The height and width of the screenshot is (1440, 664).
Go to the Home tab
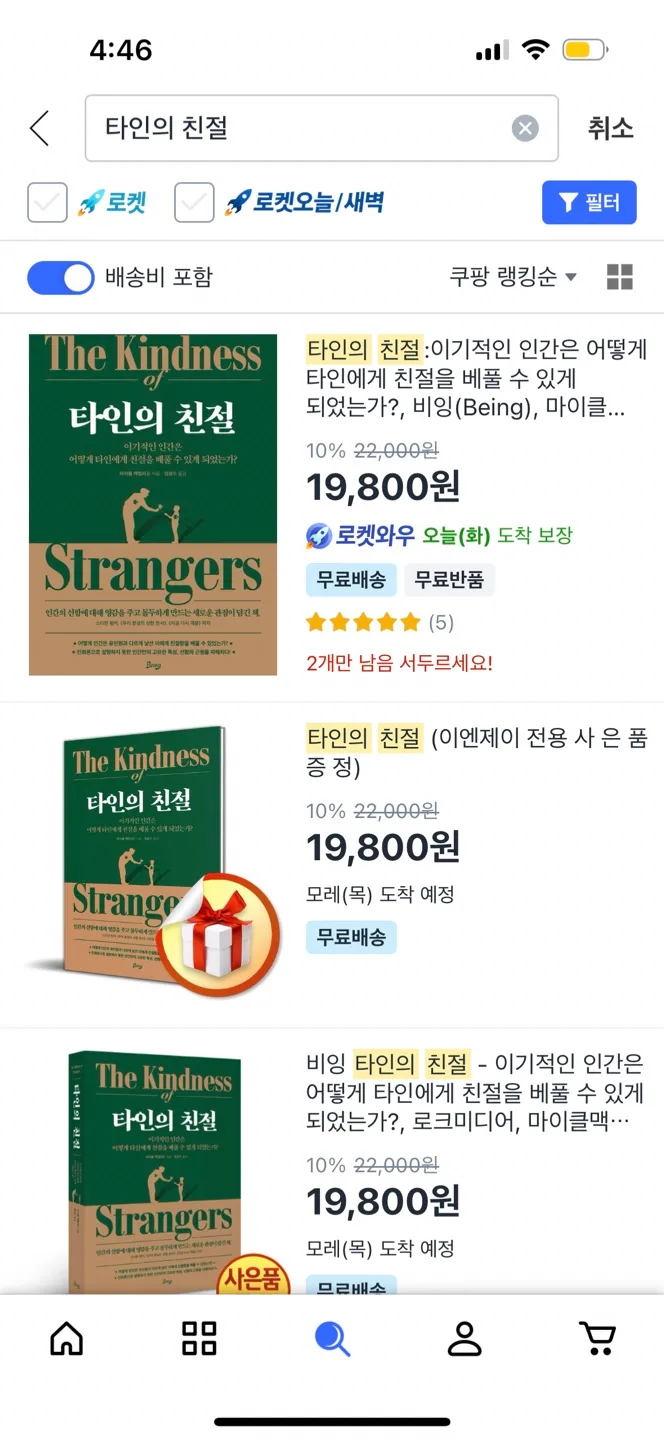point(67,1338)
